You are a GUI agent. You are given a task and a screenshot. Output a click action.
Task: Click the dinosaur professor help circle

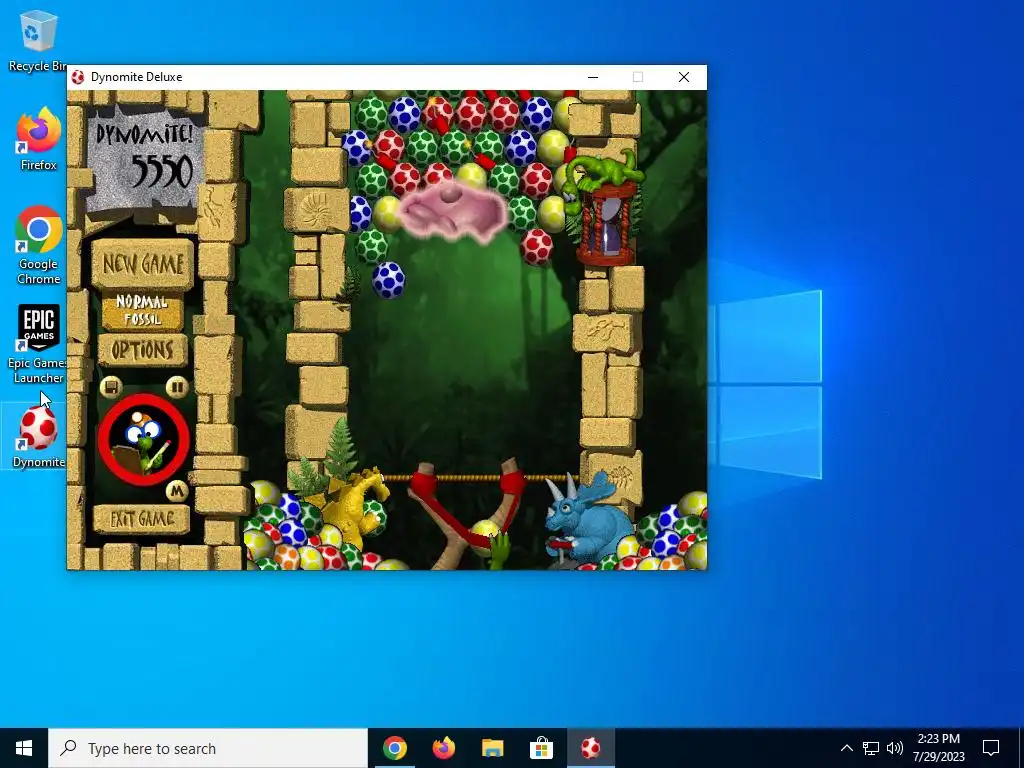pos(144,439)
